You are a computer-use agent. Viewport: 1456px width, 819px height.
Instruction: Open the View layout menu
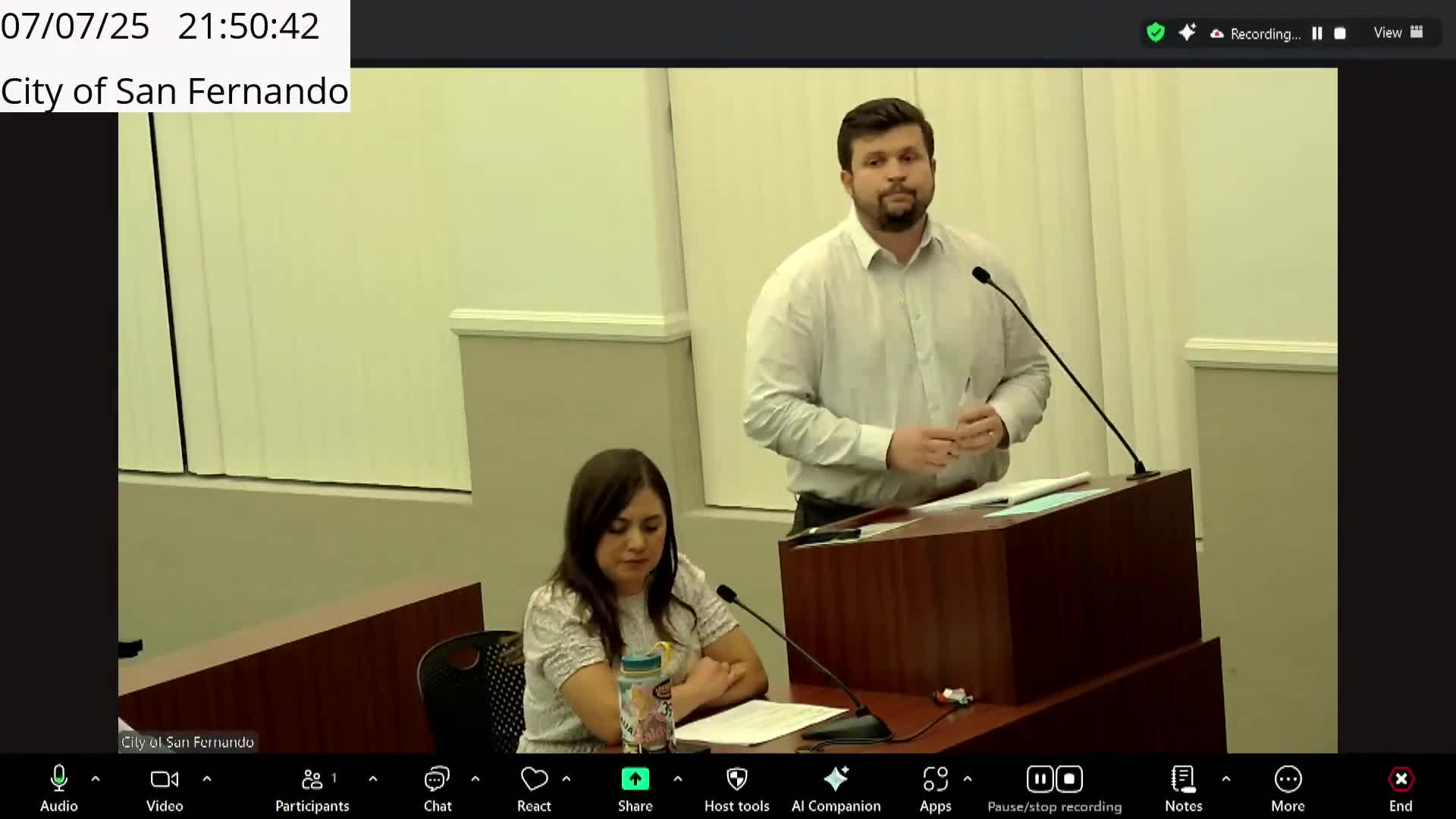point(1398,33)
